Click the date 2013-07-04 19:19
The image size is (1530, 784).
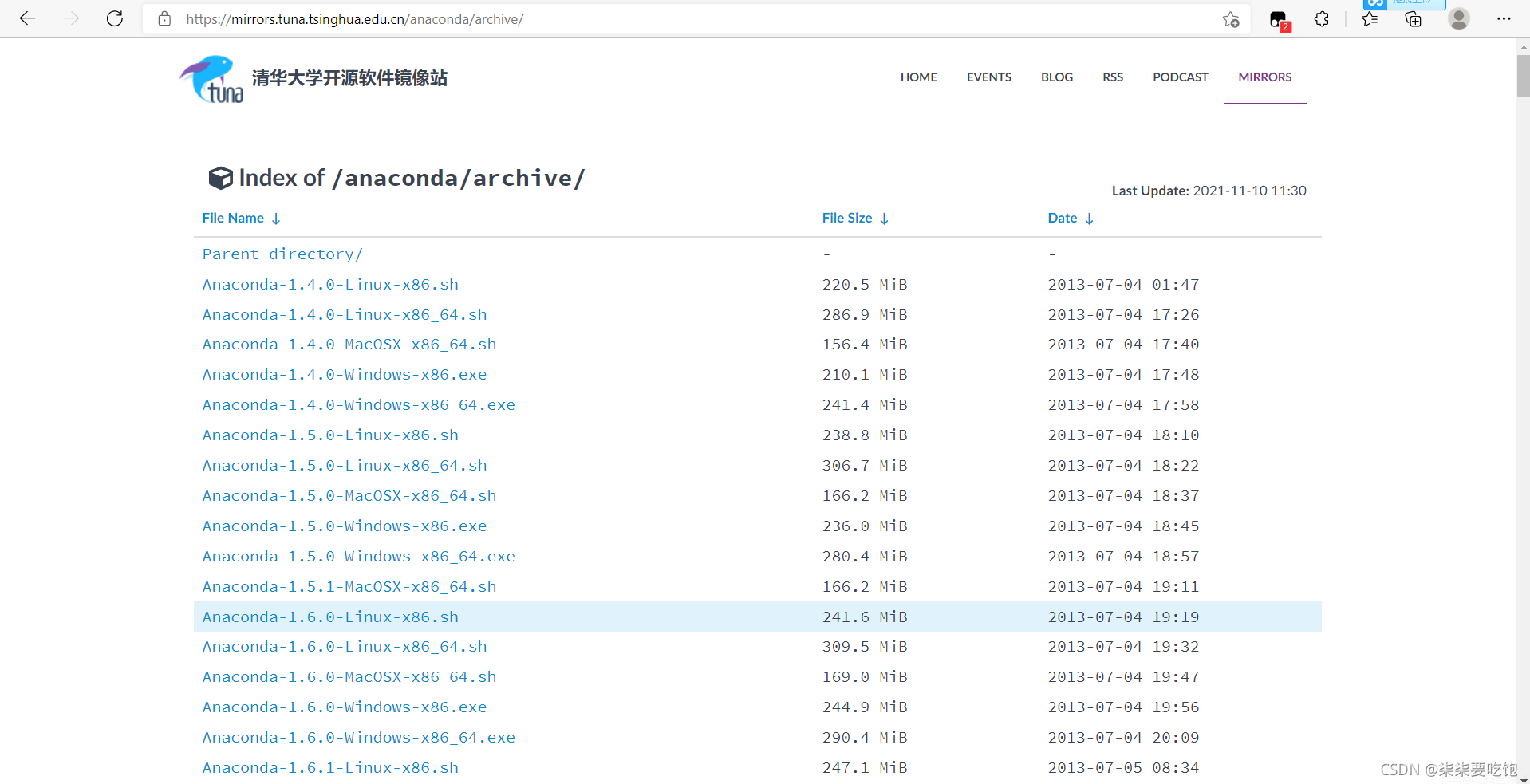1123,617
